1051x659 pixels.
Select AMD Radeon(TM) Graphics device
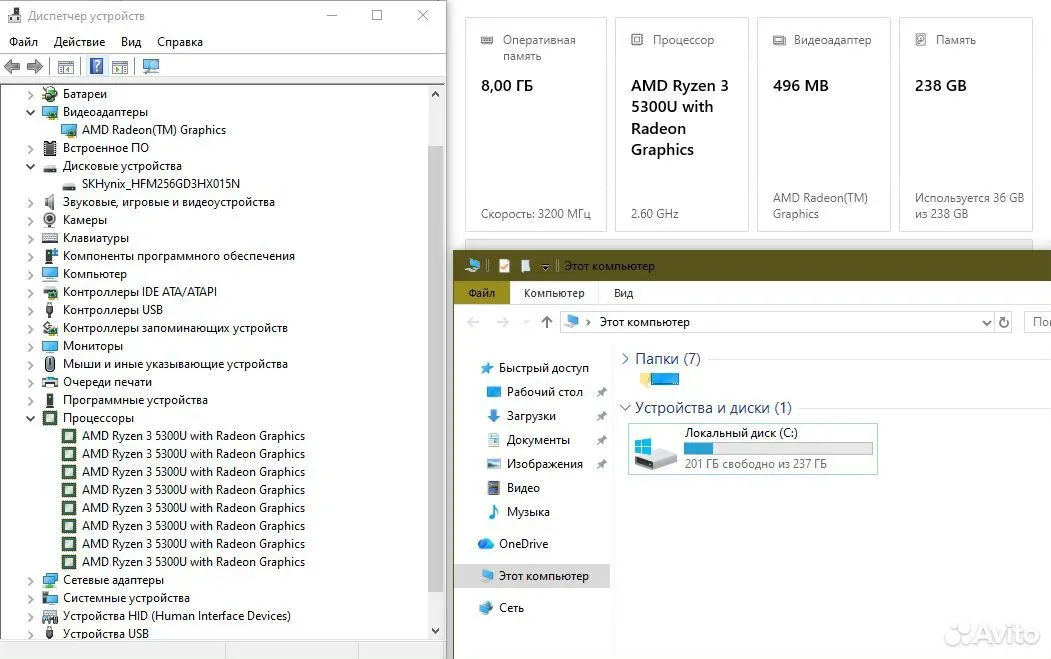(x=153, y=130)
